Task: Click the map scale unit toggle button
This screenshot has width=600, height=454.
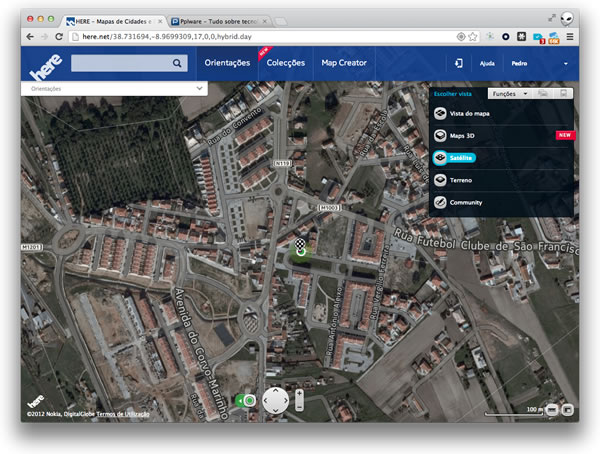Action: 552,410
